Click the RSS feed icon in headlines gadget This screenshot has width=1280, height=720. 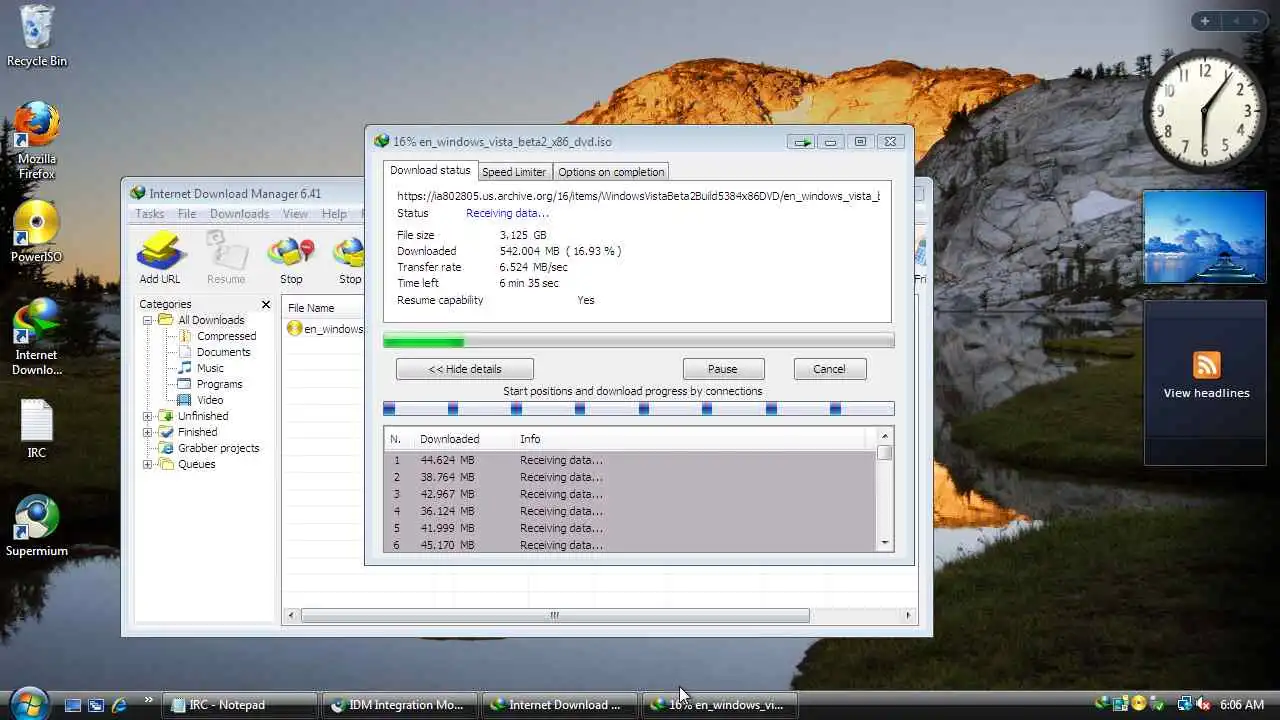pyautogui.click(x=1206, y=365)
